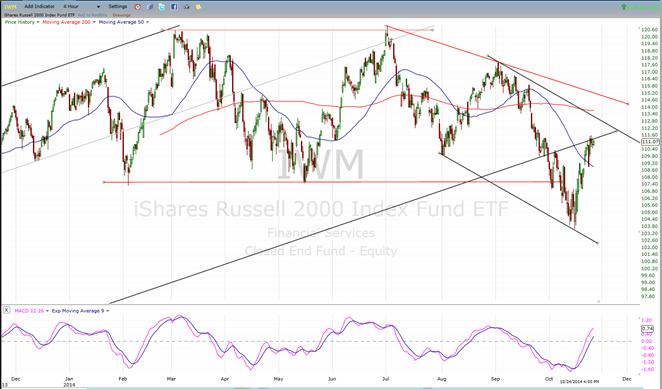Click the camera snapshot icon

pyautogui.click(x=186, y=7)
